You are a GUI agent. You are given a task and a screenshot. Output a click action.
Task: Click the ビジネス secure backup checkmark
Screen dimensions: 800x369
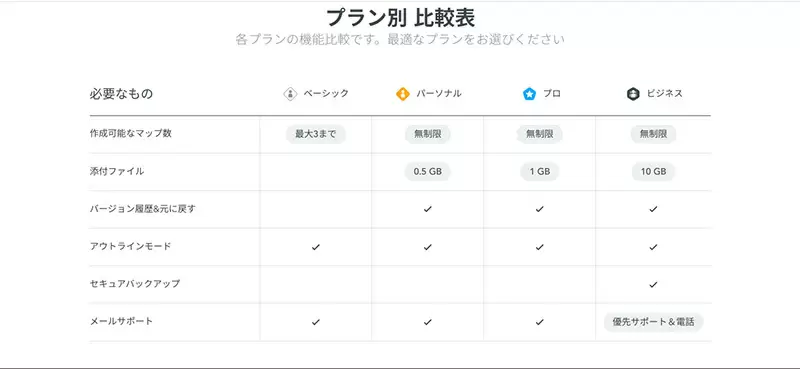pos(653,285)
